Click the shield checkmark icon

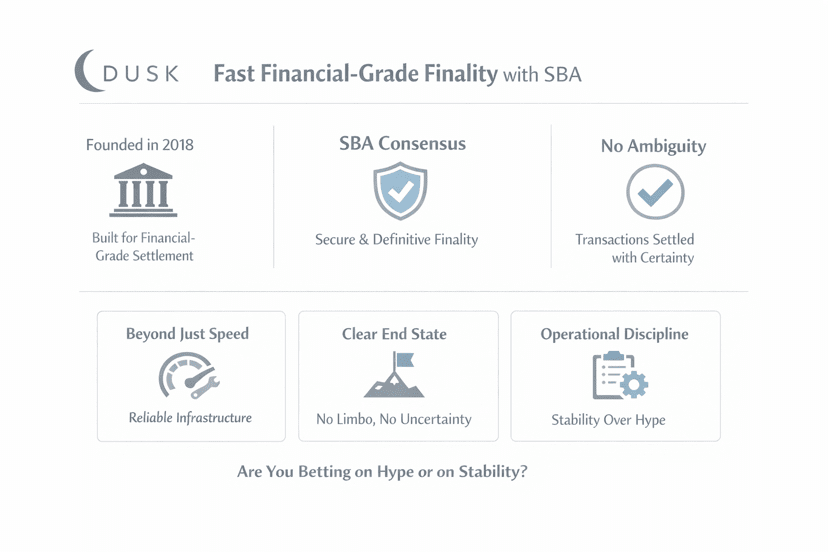[x=400, y=191]
